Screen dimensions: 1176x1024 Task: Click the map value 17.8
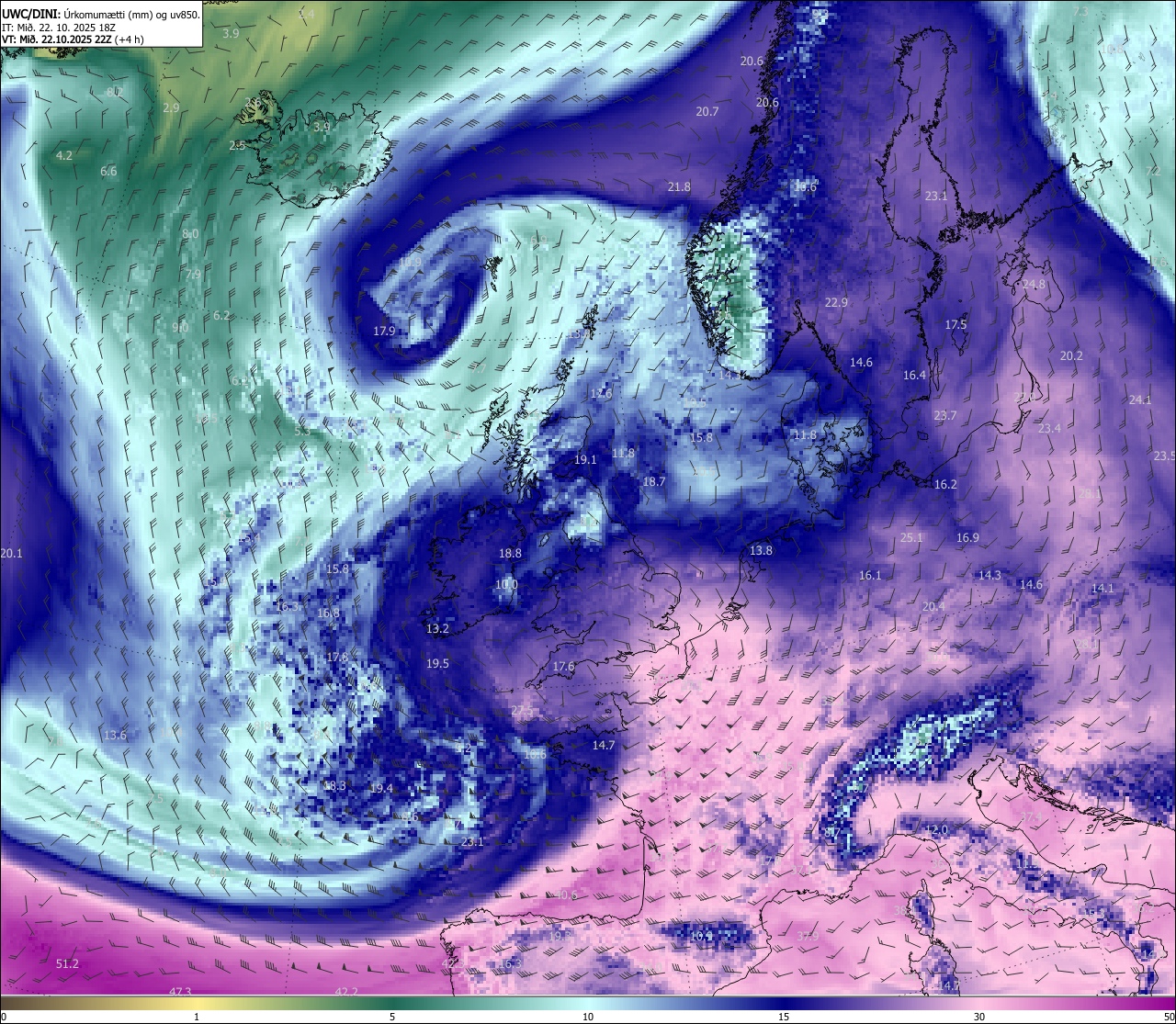click(337, 657)
